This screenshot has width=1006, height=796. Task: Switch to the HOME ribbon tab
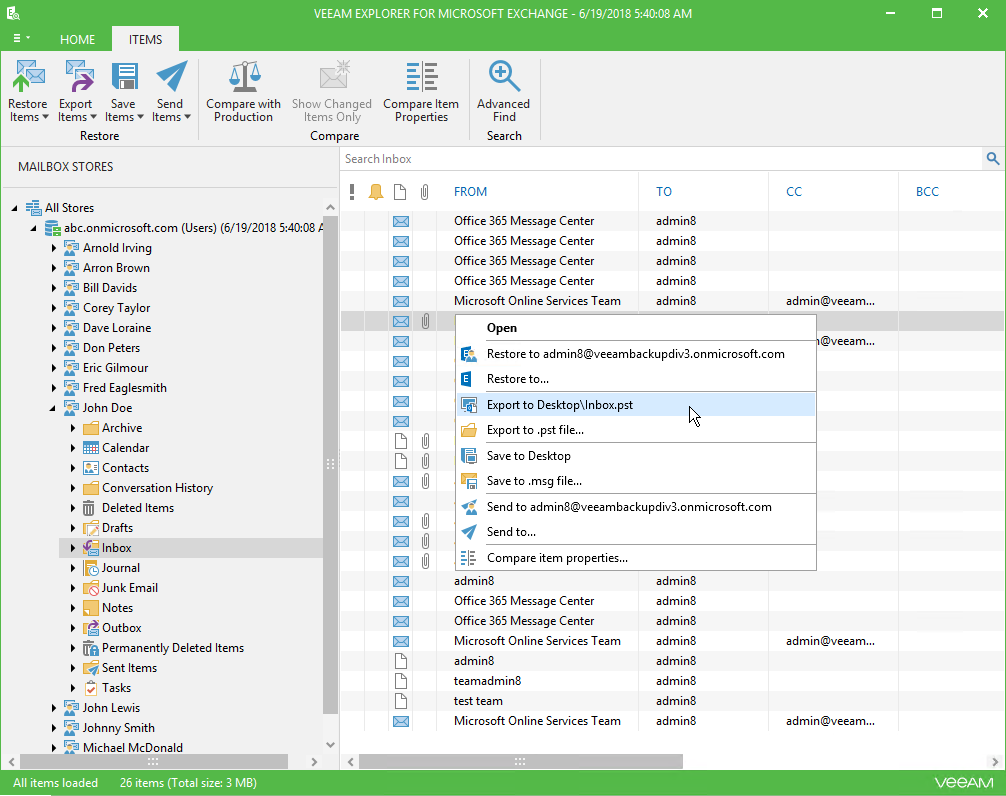click(78, 39)
